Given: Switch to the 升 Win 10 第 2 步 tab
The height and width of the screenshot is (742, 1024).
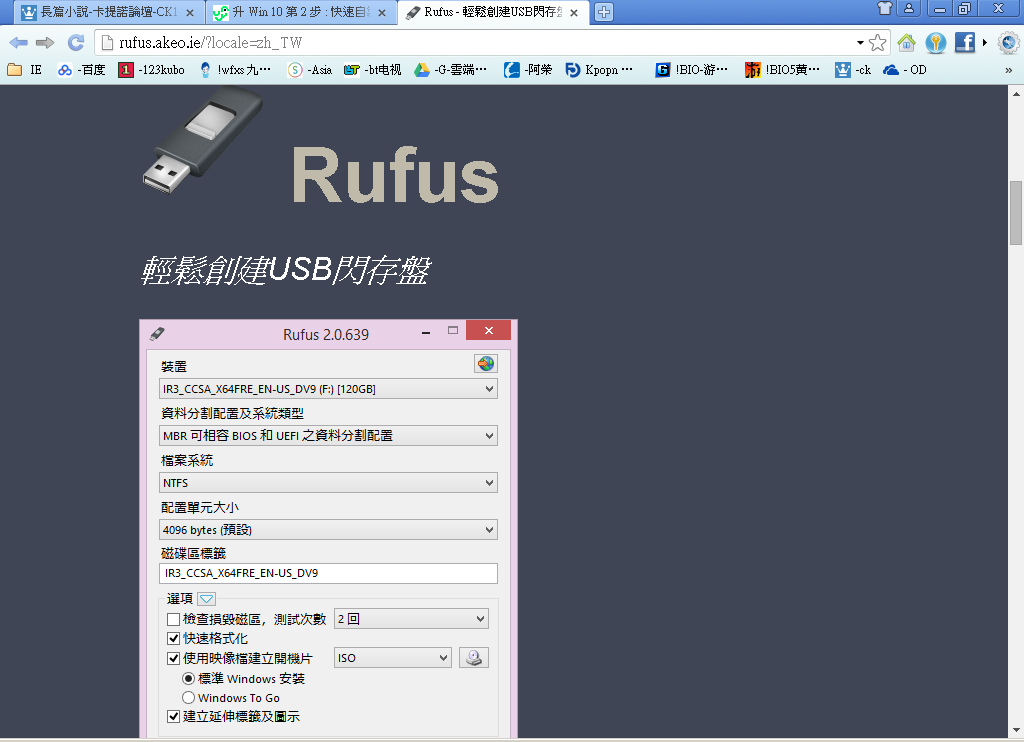Looking at the screenshot, I should coord(300,12).
